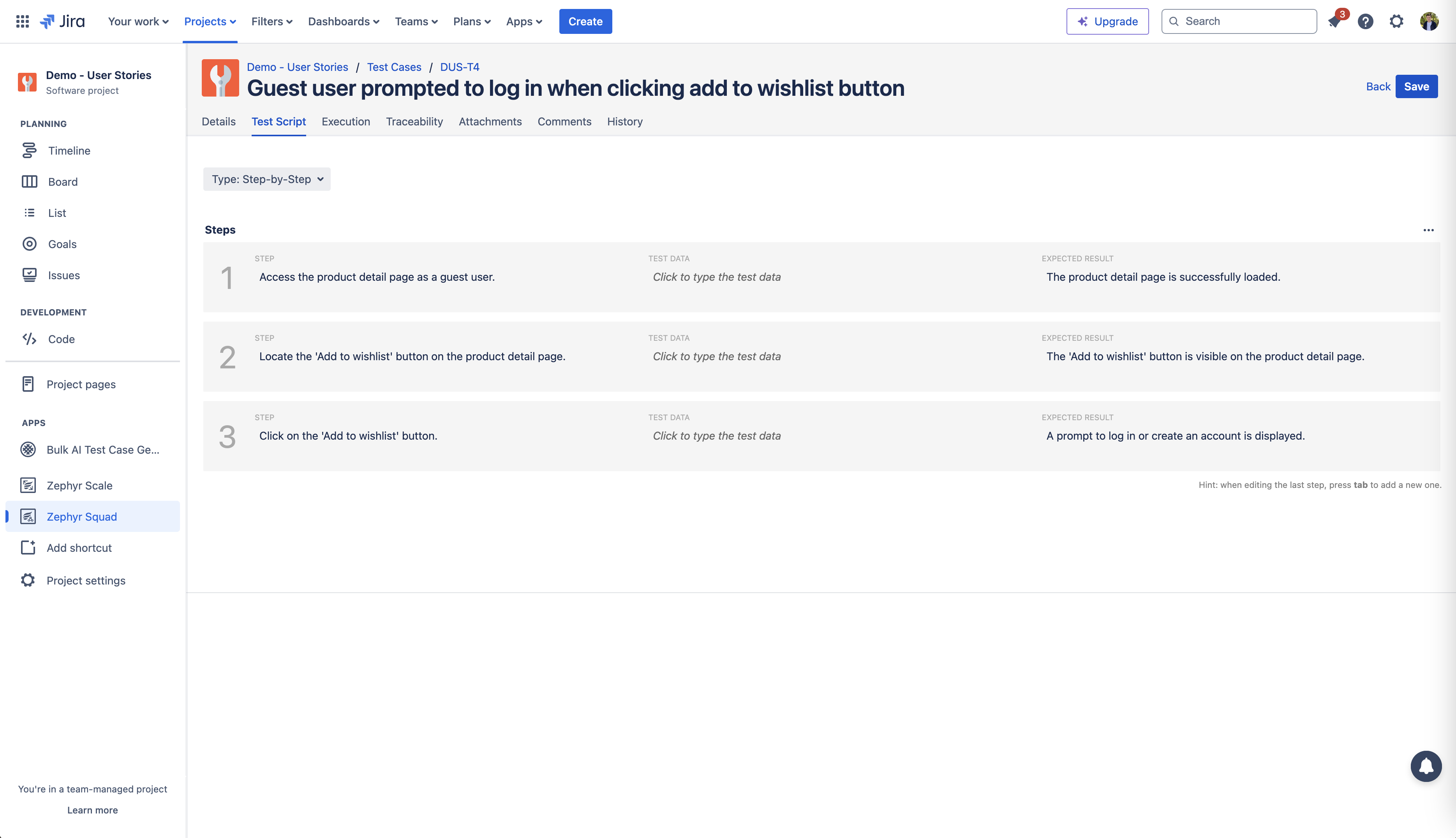This screenshot has width=1456, height=838.
Task: Open the Steps overflow menu (three dots)
Action: tap(1428, 230)
